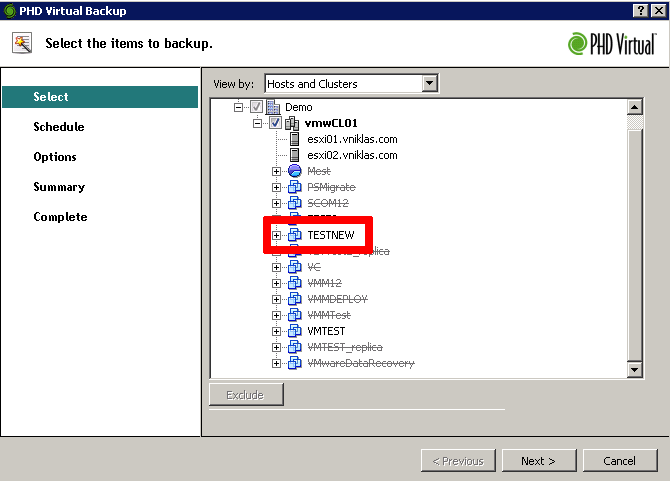This screenshot has height=481, width=670.
Task: Click the Next button
Action: pyautogui.click(x=539, y=460)
